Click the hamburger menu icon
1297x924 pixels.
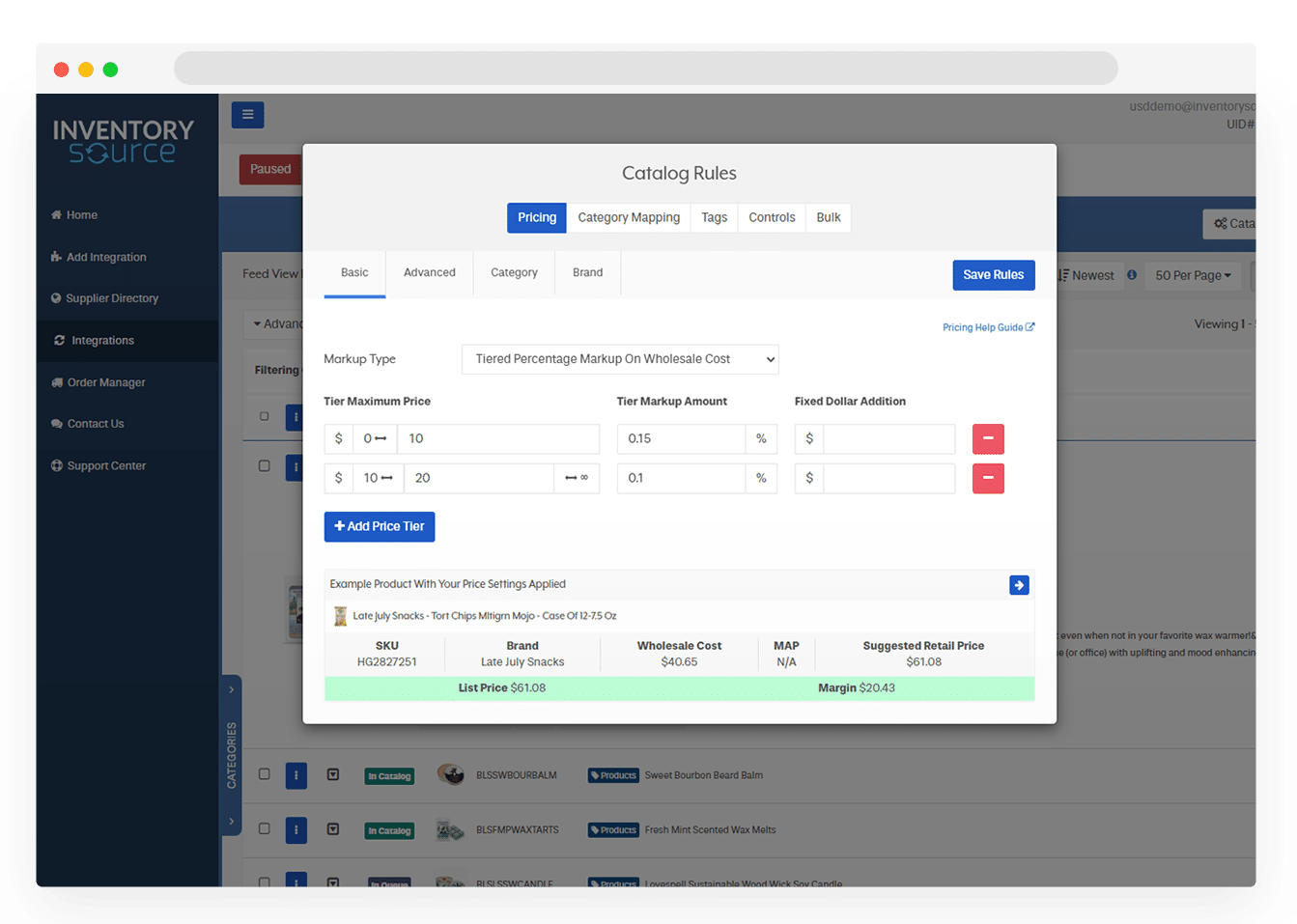[247, 115]
